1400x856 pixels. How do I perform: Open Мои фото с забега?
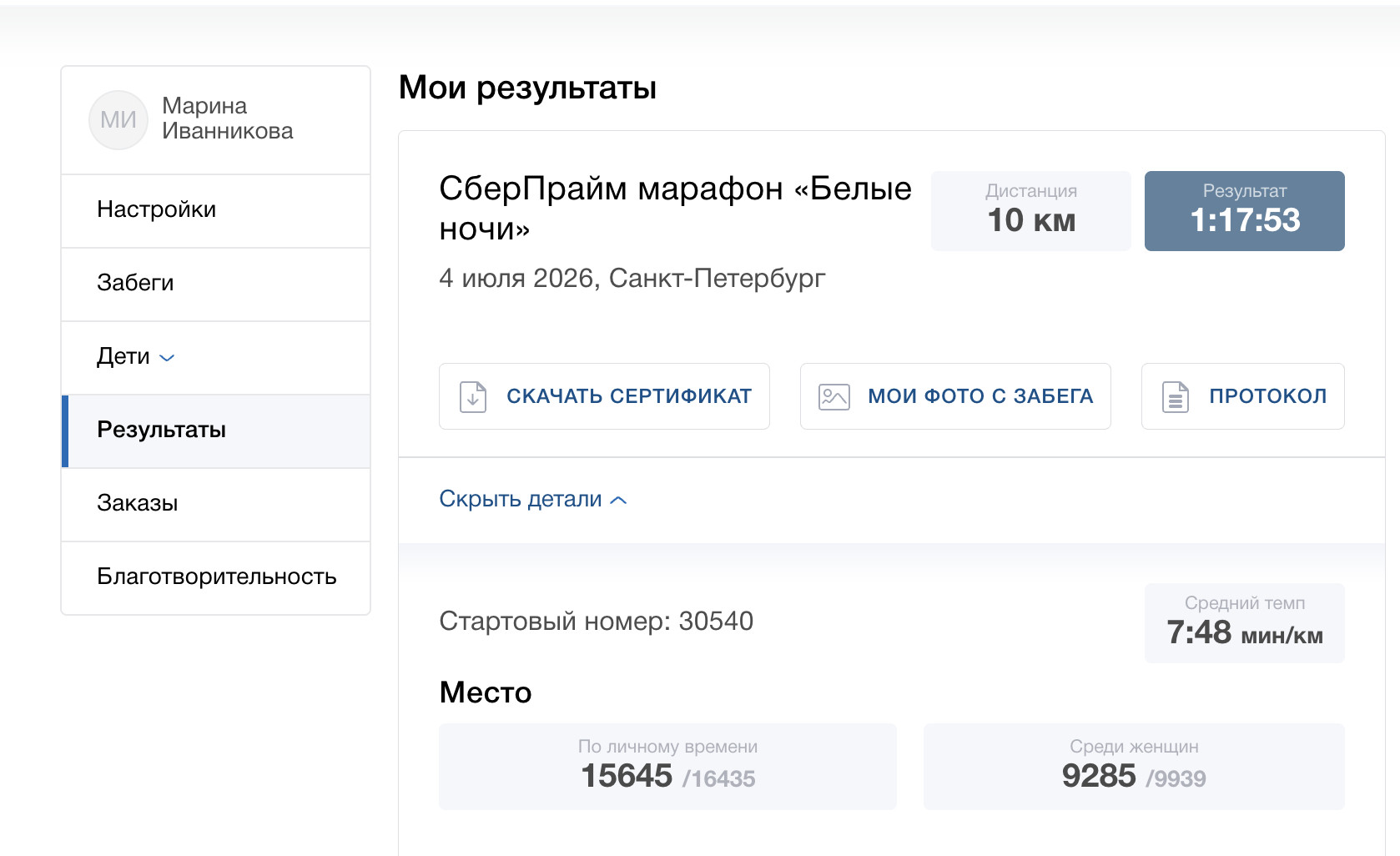pyautogui.click(x=955, y=396)
